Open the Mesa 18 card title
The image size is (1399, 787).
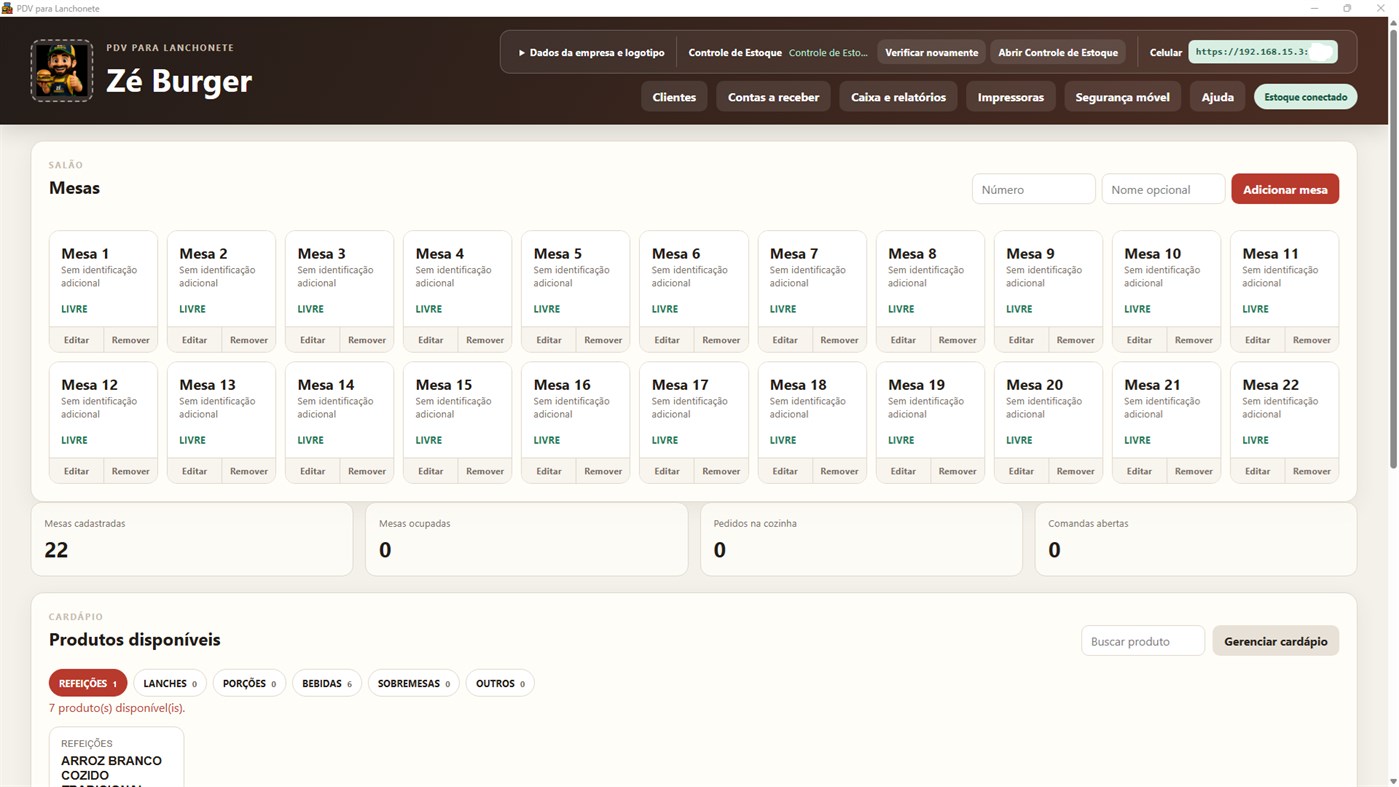click(x=798, y=385)
